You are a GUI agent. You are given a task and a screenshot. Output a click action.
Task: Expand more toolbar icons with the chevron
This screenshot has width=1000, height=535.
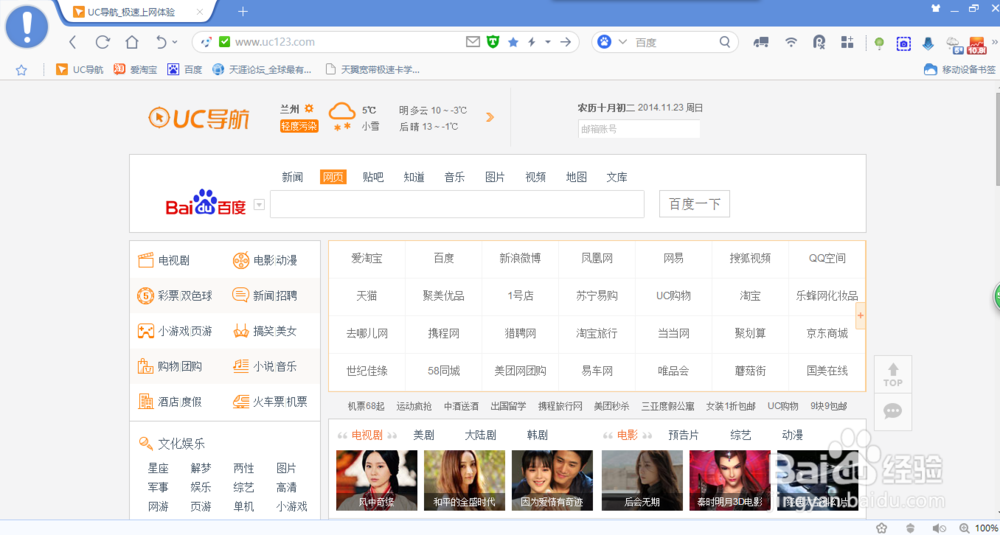pos(994,42)
